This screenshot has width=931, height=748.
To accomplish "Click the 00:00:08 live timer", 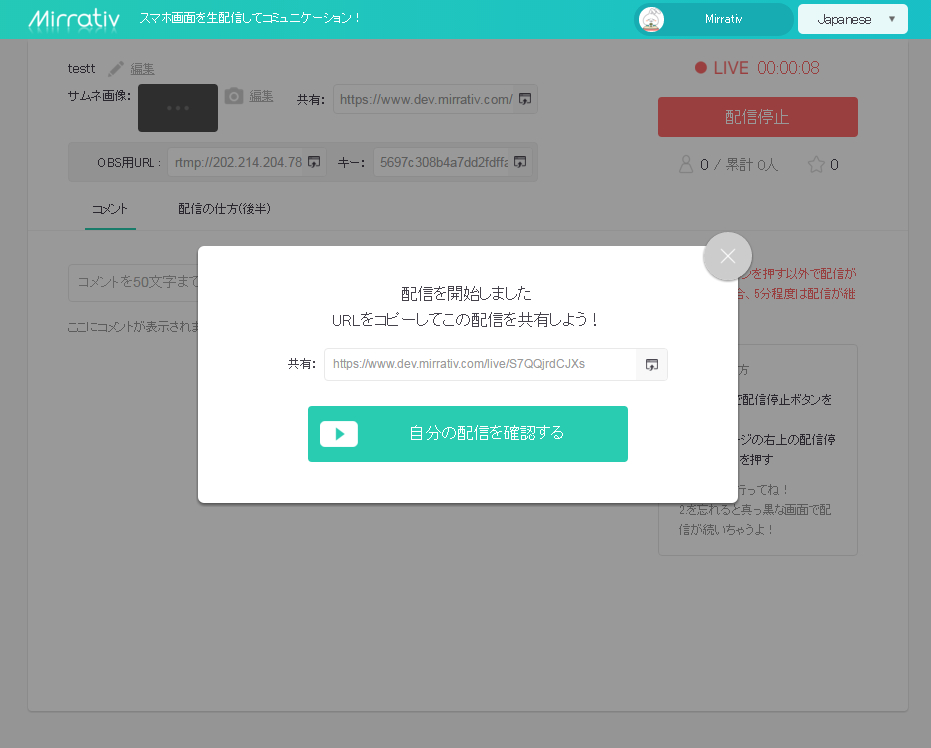I will (x=788, y=68).
